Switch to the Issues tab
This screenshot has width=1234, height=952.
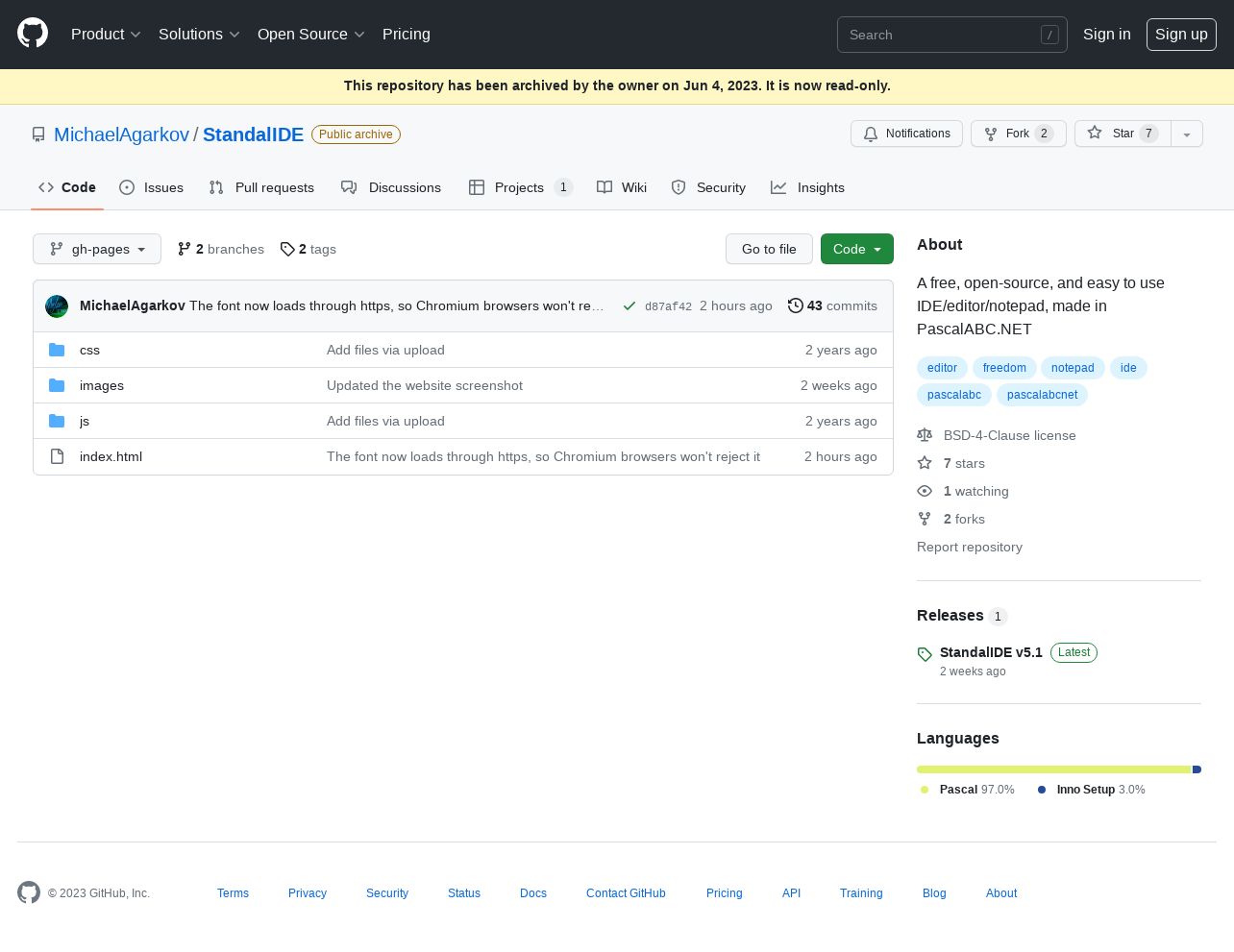click(x=152, y=187)
